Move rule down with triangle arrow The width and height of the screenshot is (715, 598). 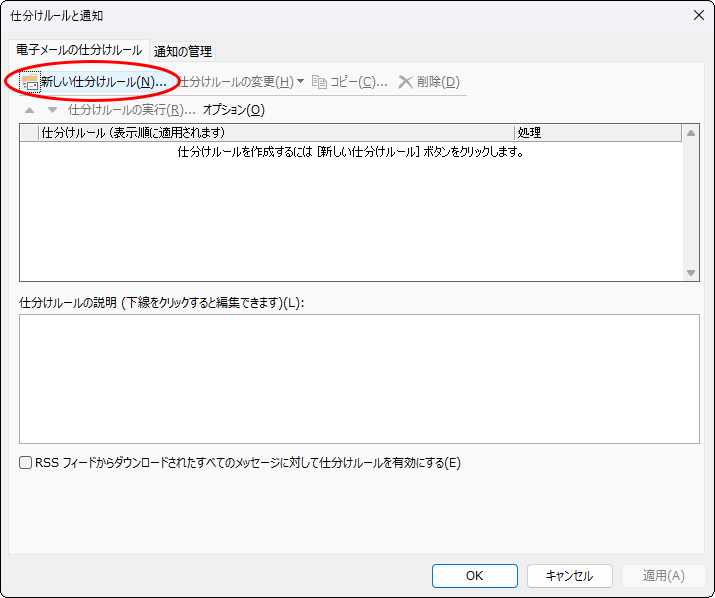pos(52,110)
